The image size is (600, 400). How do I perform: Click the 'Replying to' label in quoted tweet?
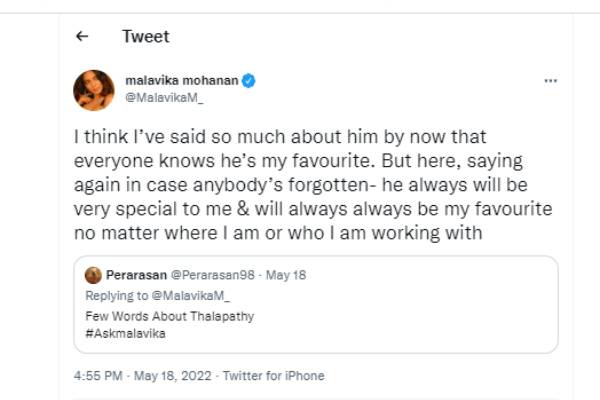(112, 296)
